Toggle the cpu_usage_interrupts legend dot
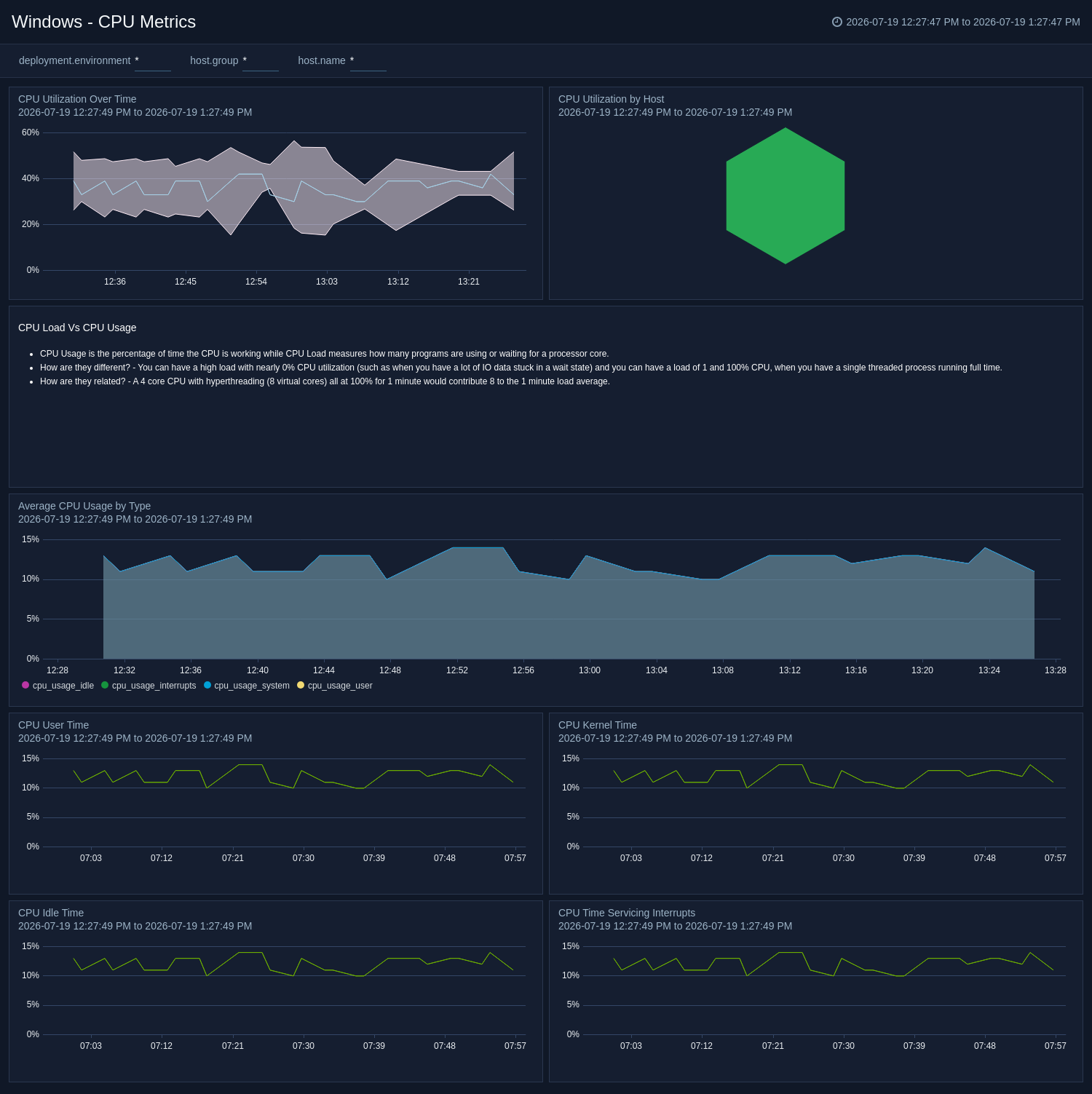 tap(105, 685)
